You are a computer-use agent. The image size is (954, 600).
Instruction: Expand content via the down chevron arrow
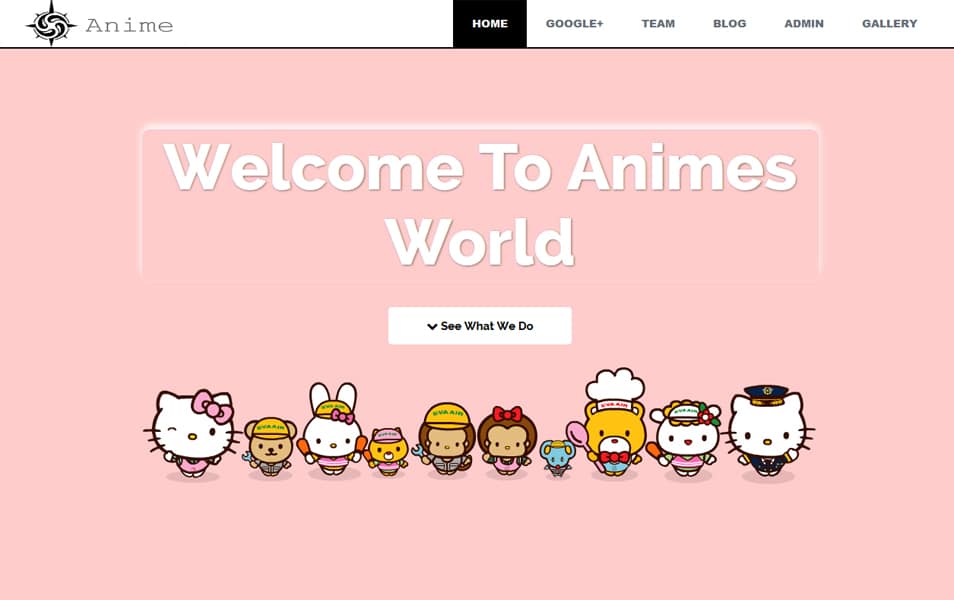tap(432, 325)
